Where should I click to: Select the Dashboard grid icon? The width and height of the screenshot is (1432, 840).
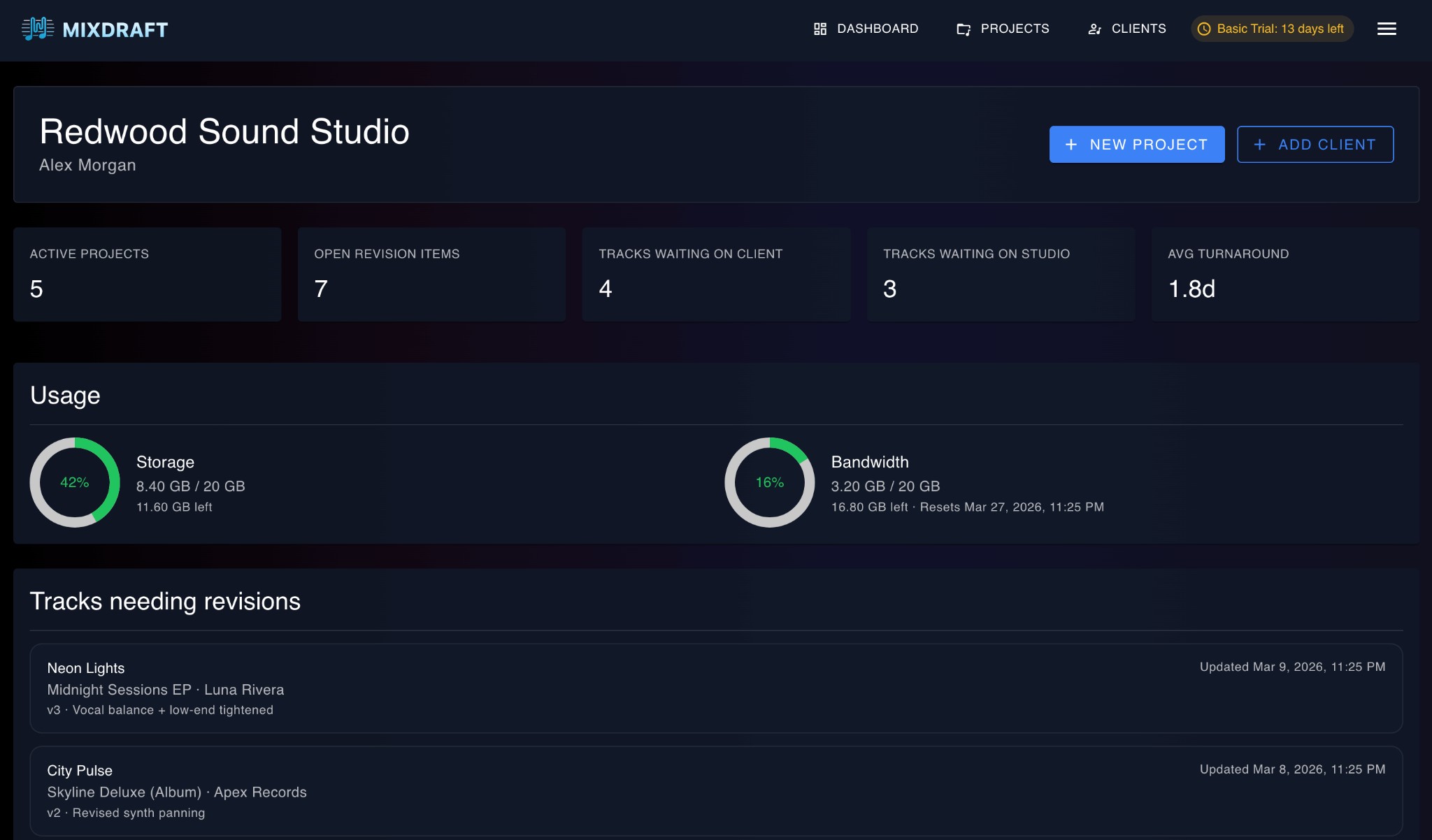(x=819, y=29)
